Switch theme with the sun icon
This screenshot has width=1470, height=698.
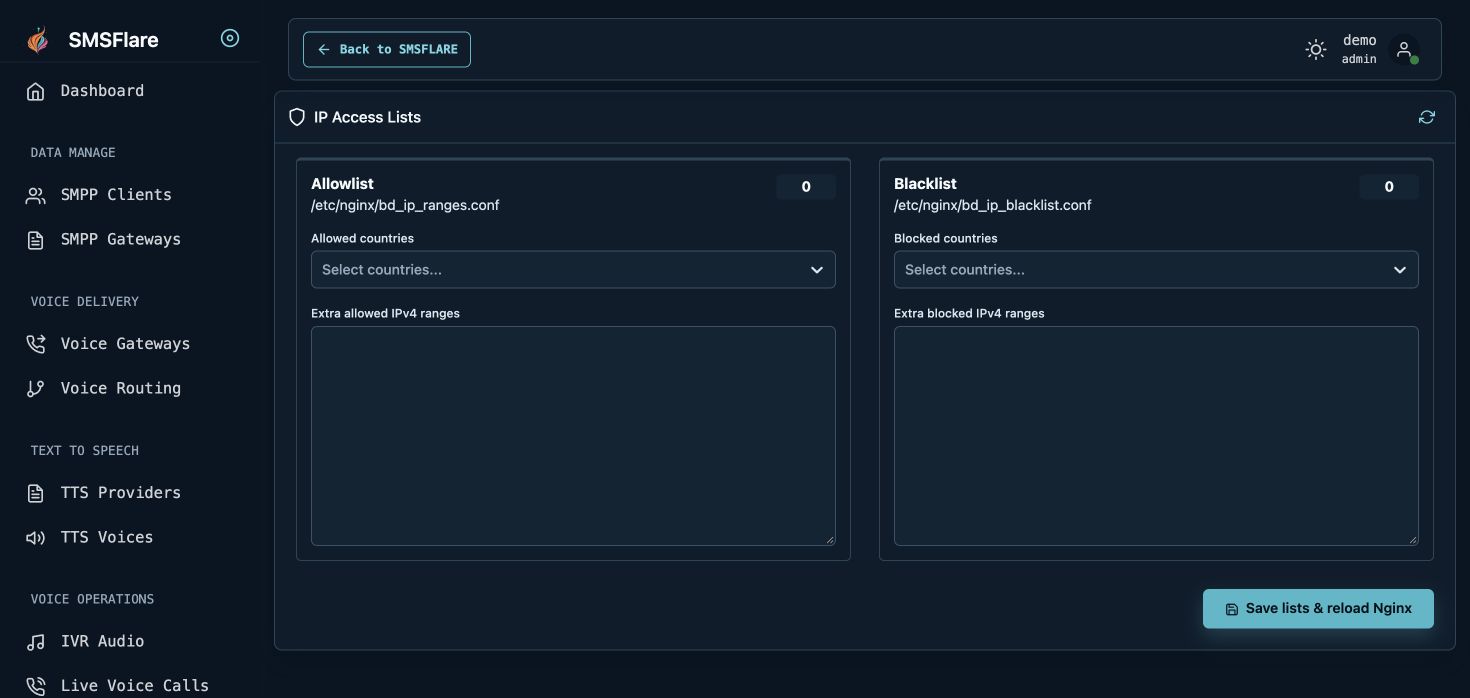pos(1316,49)
